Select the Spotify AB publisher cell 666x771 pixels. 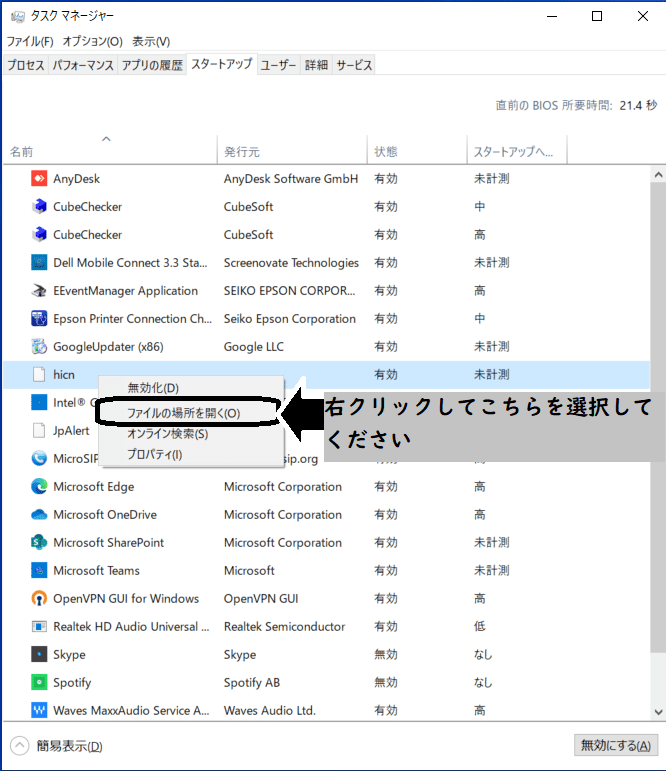tap(252, 682)
